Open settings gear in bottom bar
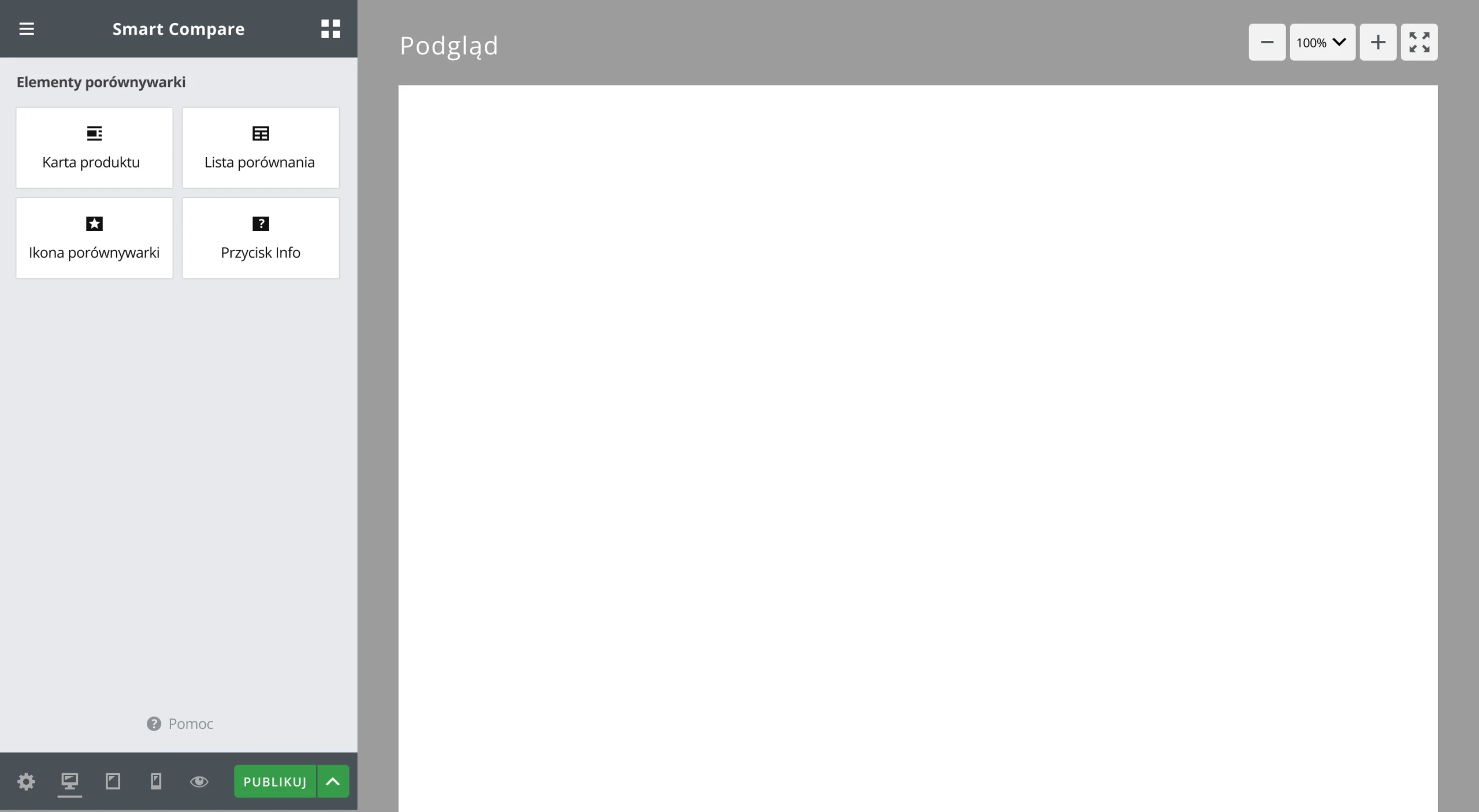 pyautogui.click(x=26, y=781)
